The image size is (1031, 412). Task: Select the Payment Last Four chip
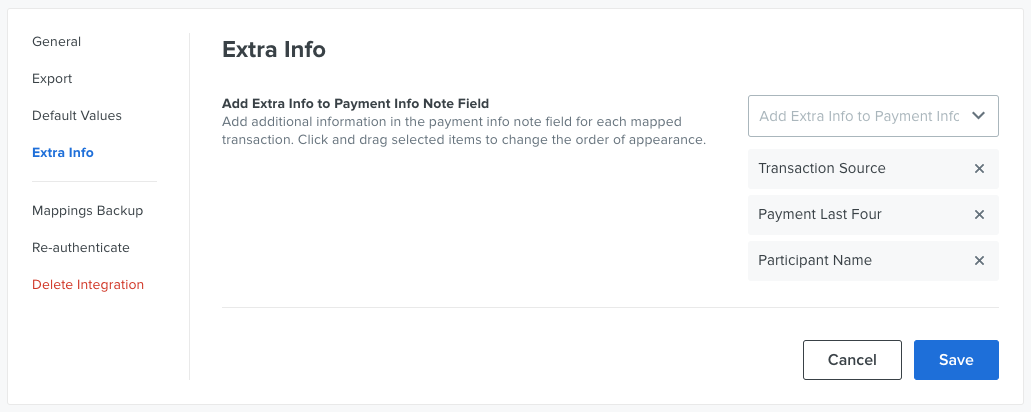(873, 215)
